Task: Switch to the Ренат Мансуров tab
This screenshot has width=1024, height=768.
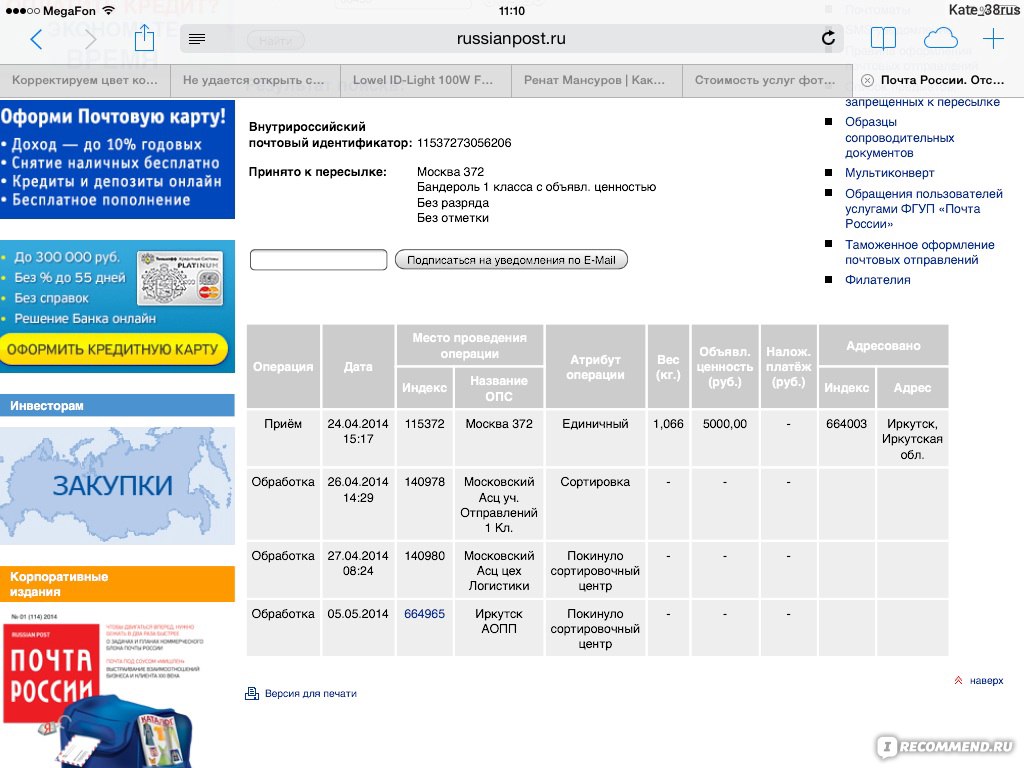Action: click(596, 80)
